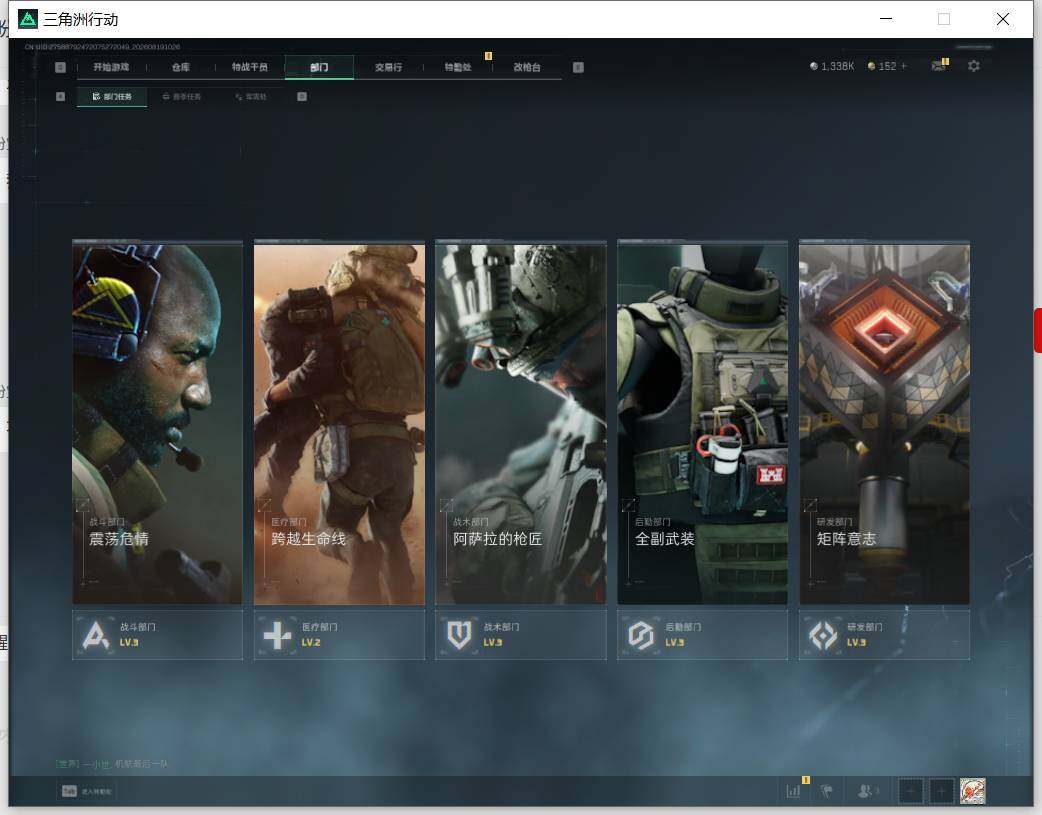Screen dimensions: 1042x815
Task: Click the 三角洲行动 window title icon
Action: 28,19
